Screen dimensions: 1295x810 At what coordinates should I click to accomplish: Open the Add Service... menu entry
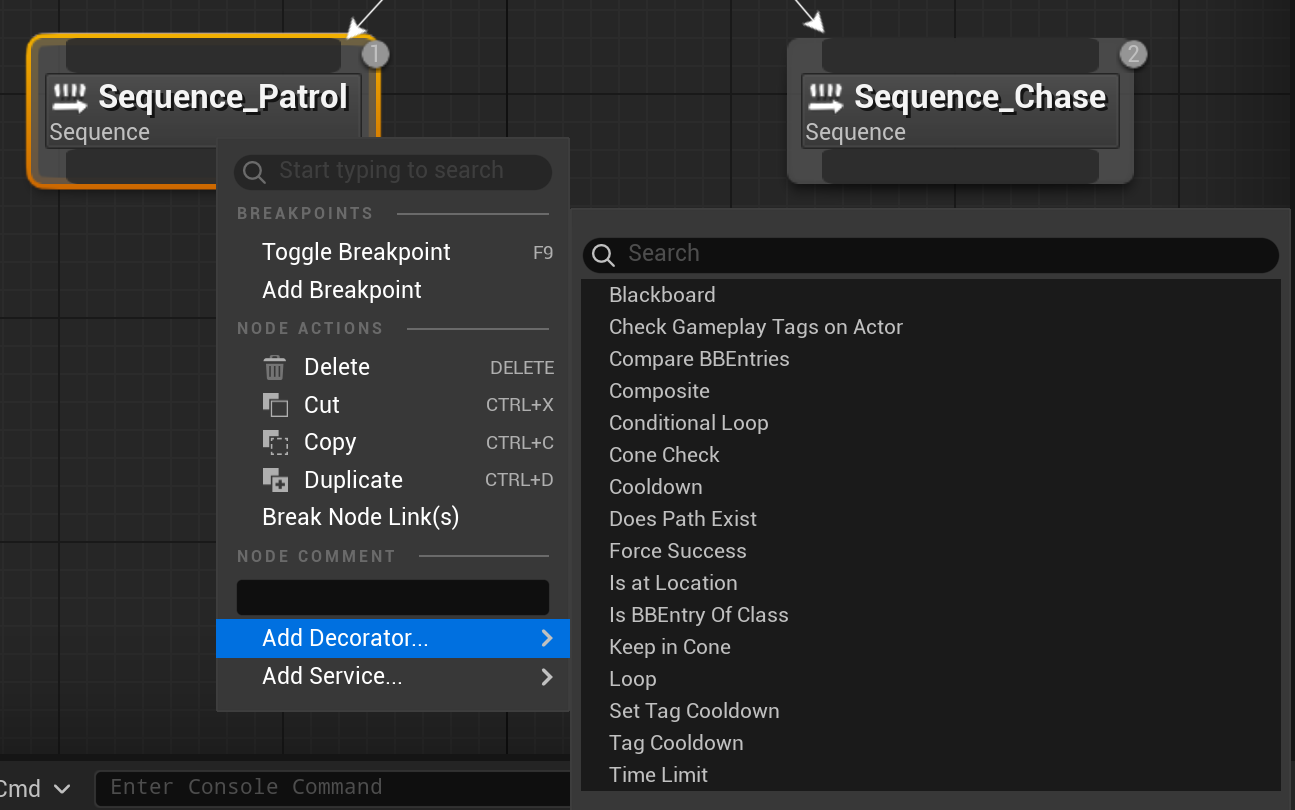(x=393, y=676)
